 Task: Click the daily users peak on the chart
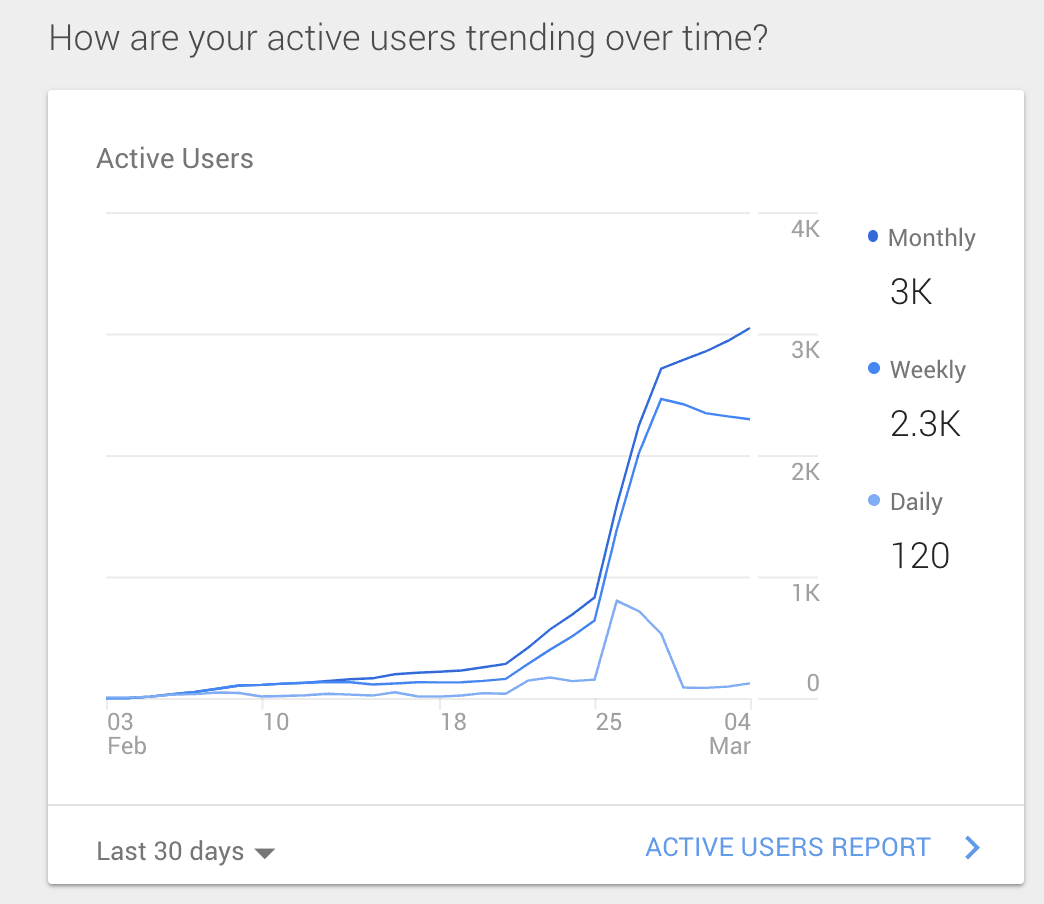coord(617,601)
